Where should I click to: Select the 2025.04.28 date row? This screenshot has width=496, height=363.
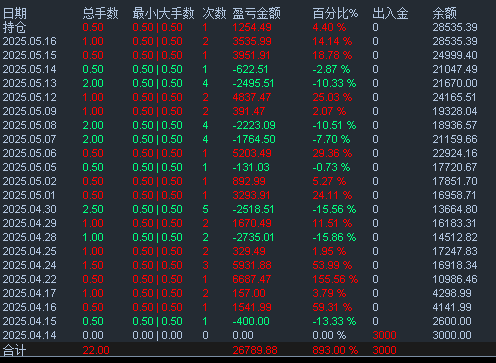point(30,237)
